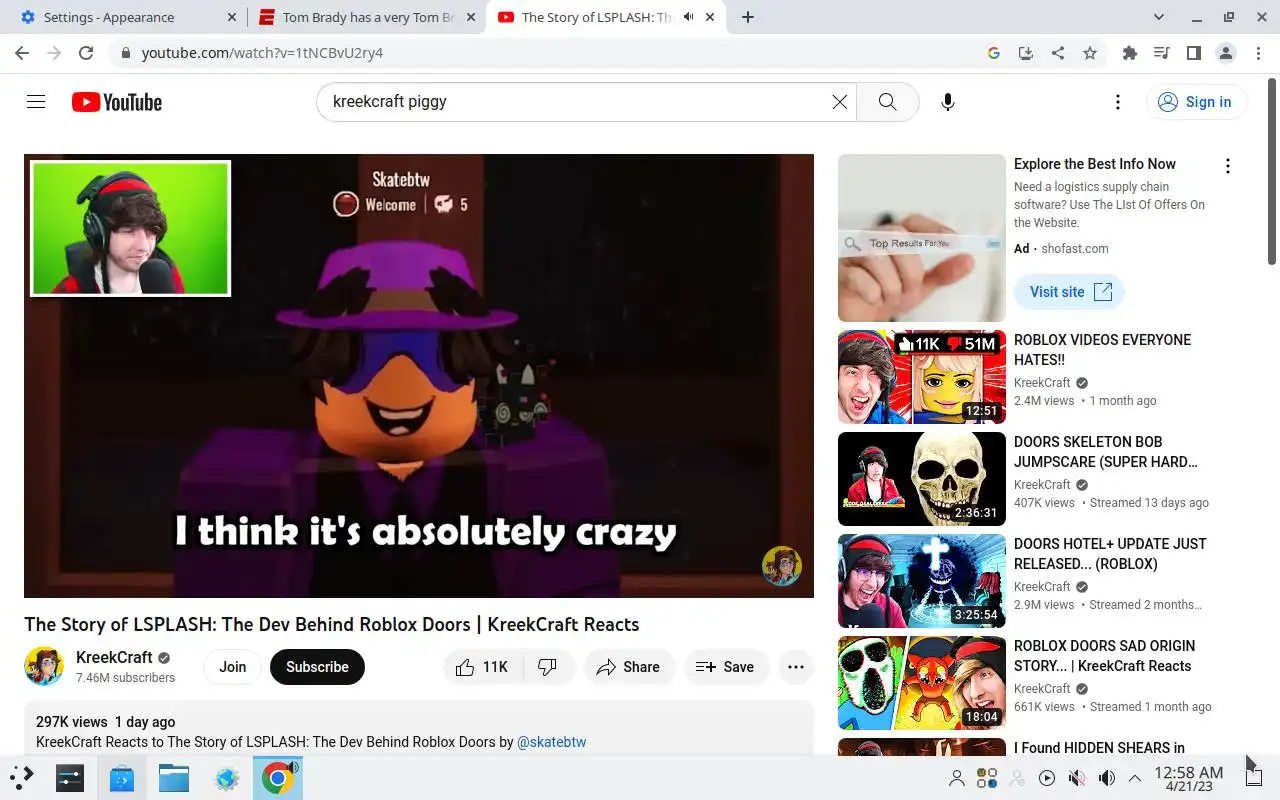
Task: Open system settings mixer icon in taskbar
Action: click(70, 777)
